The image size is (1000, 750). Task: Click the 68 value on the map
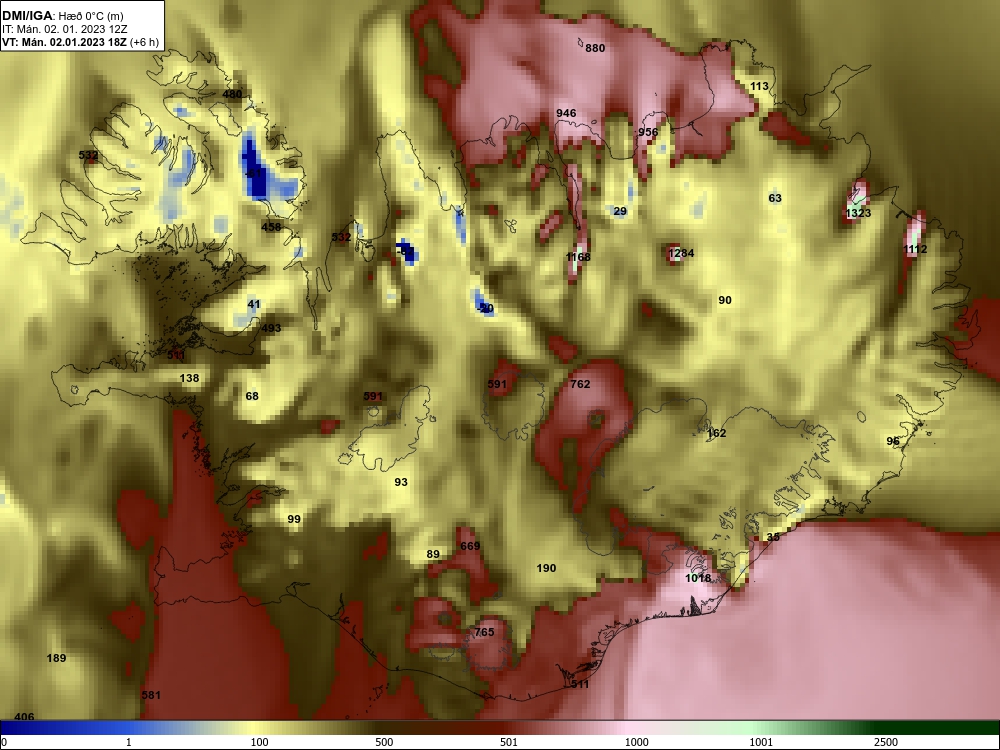tap(252, 396)
